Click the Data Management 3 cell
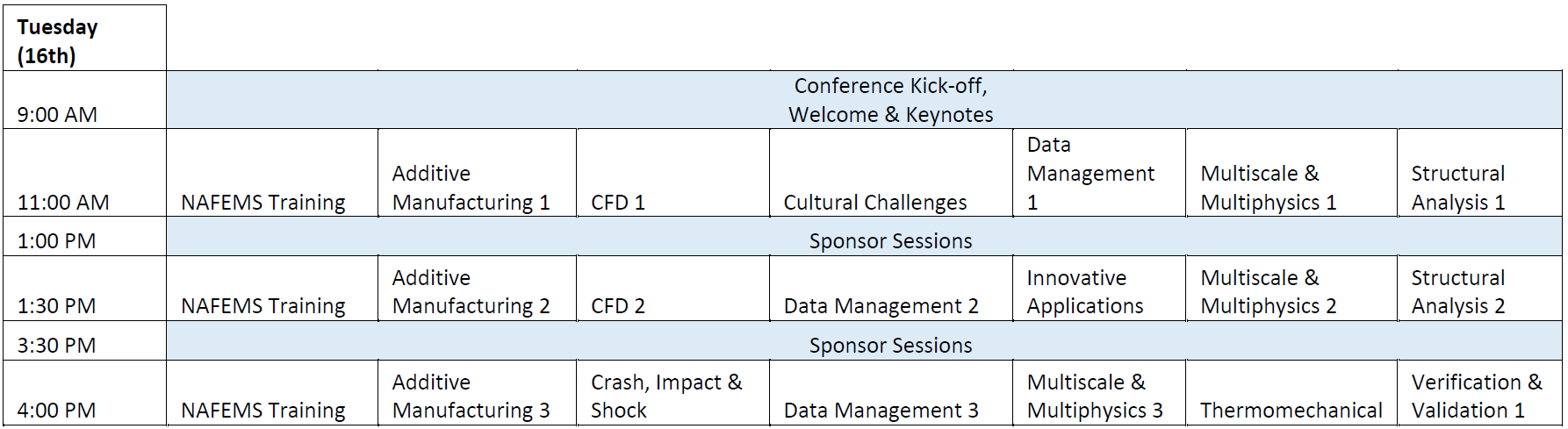This screenshot has width=1568, height=429. pyautogui.click(x=891, y=393)
